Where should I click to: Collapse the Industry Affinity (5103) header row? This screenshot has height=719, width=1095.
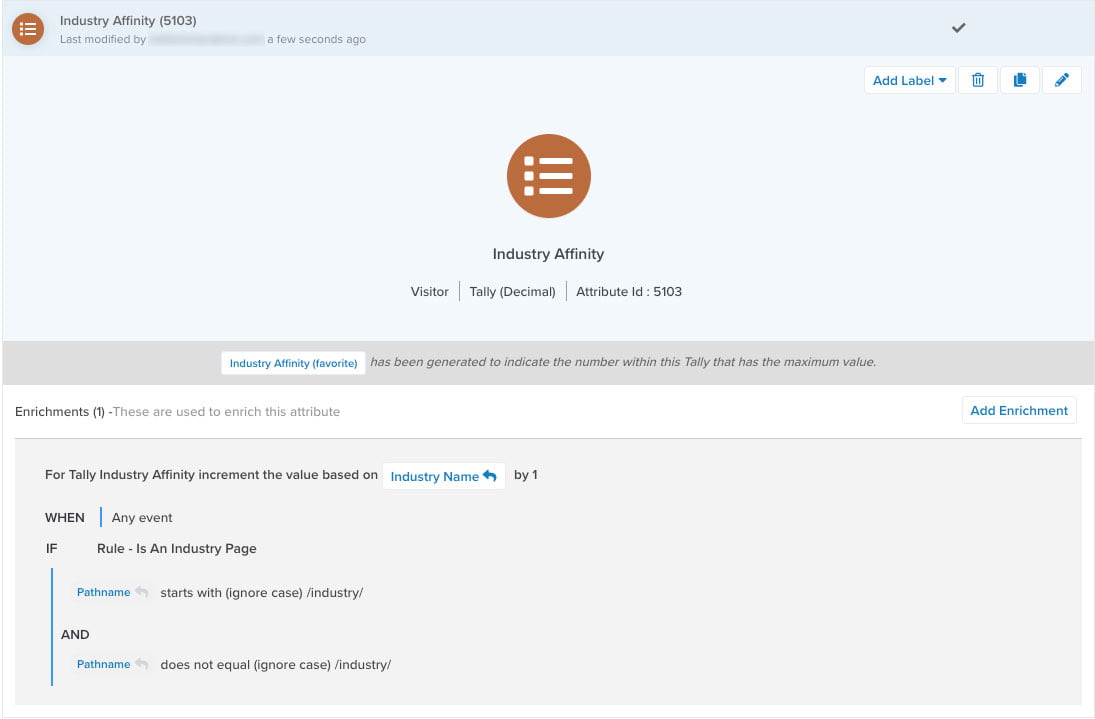coord(128,20)
